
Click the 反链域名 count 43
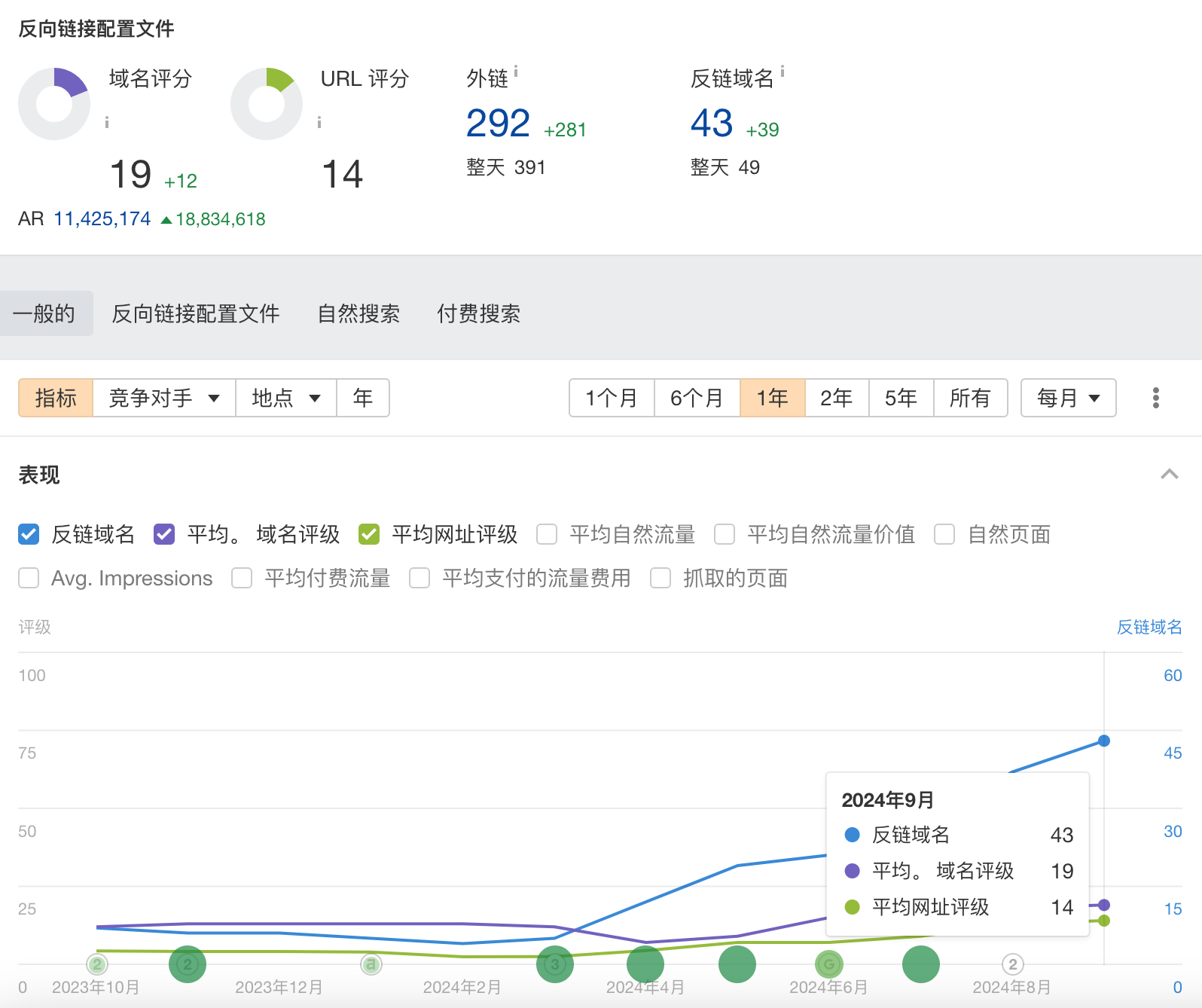tap(712, 124)
